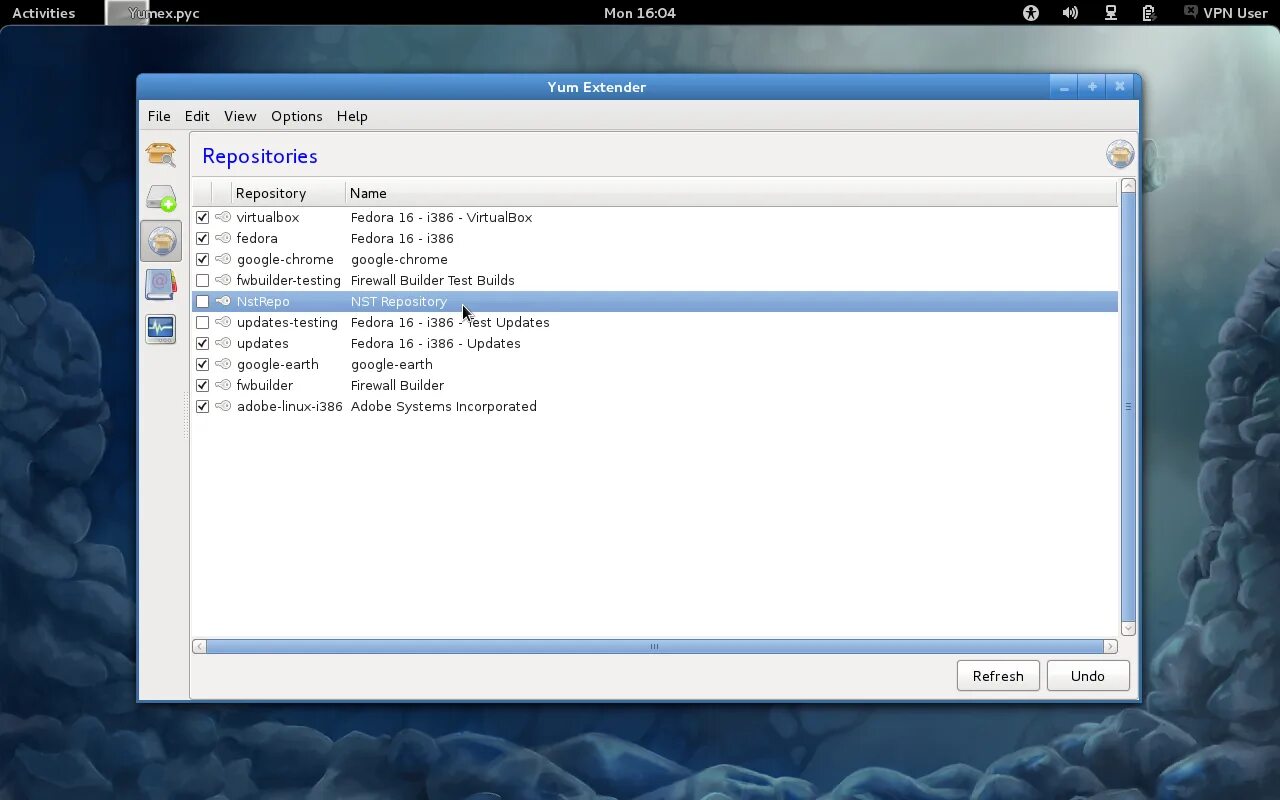Sort by the Repository column header
Viewport: 1280px width, 800px height.
coord(289,193)
